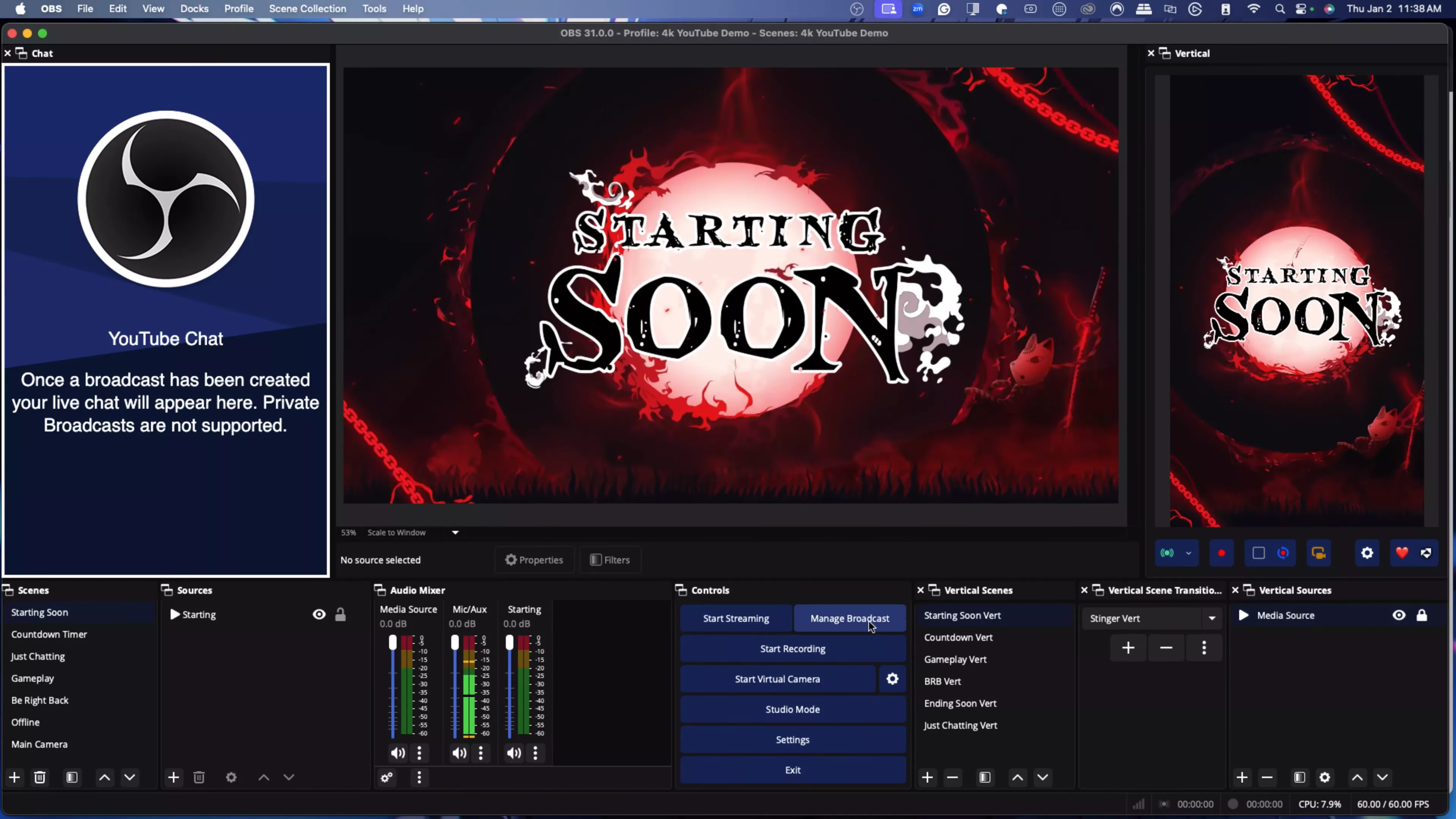
Task: Open advanced audio properties gear icon
Action: (387, 778)
